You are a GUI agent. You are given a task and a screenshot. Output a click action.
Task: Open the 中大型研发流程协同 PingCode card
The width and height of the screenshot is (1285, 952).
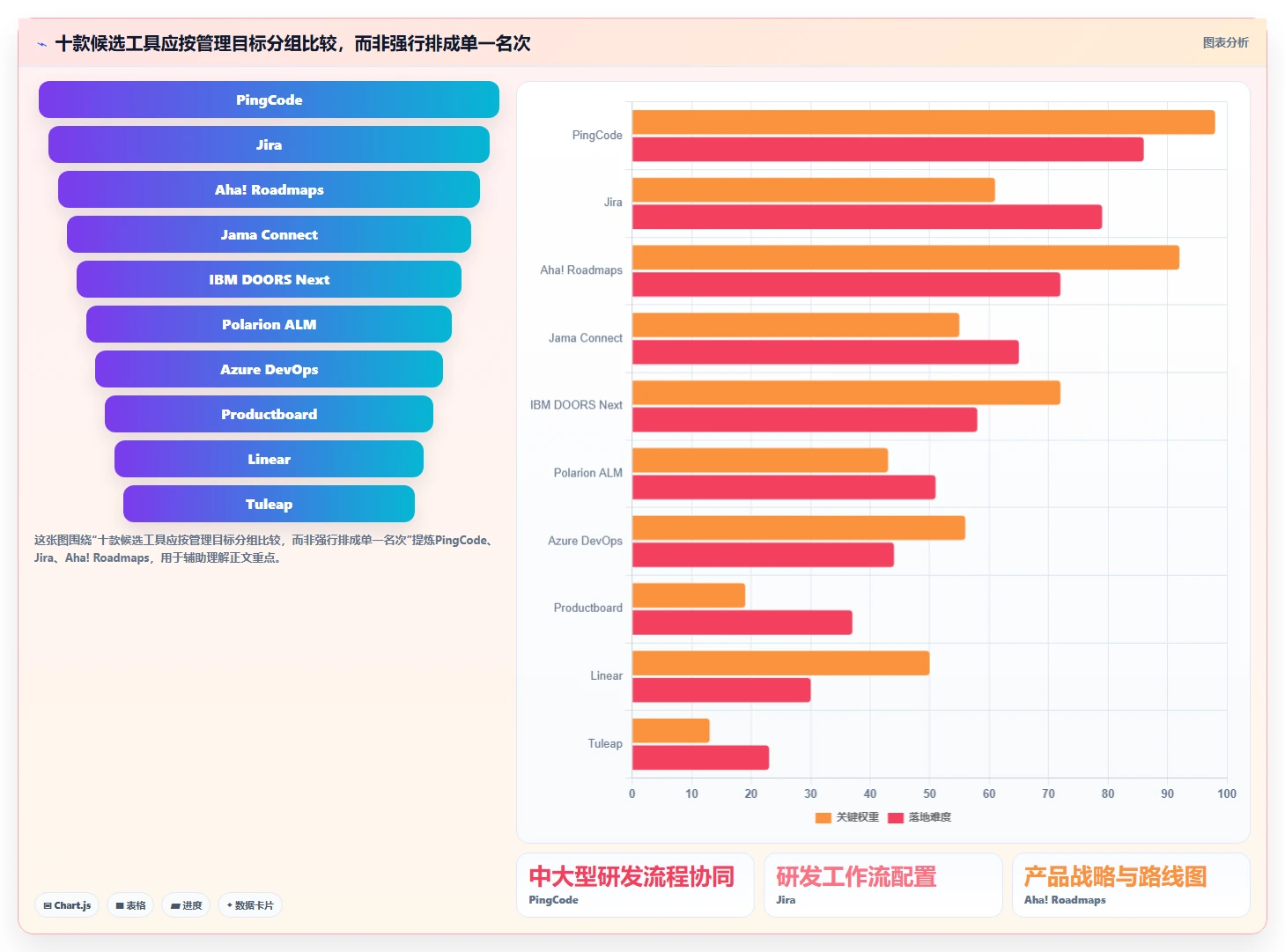point(635,885)
